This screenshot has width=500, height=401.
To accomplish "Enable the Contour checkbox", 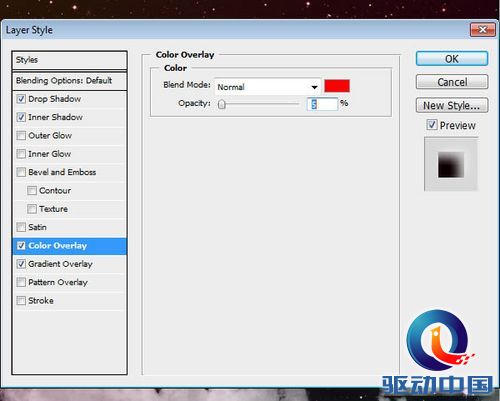I will (x=32, y=191).
